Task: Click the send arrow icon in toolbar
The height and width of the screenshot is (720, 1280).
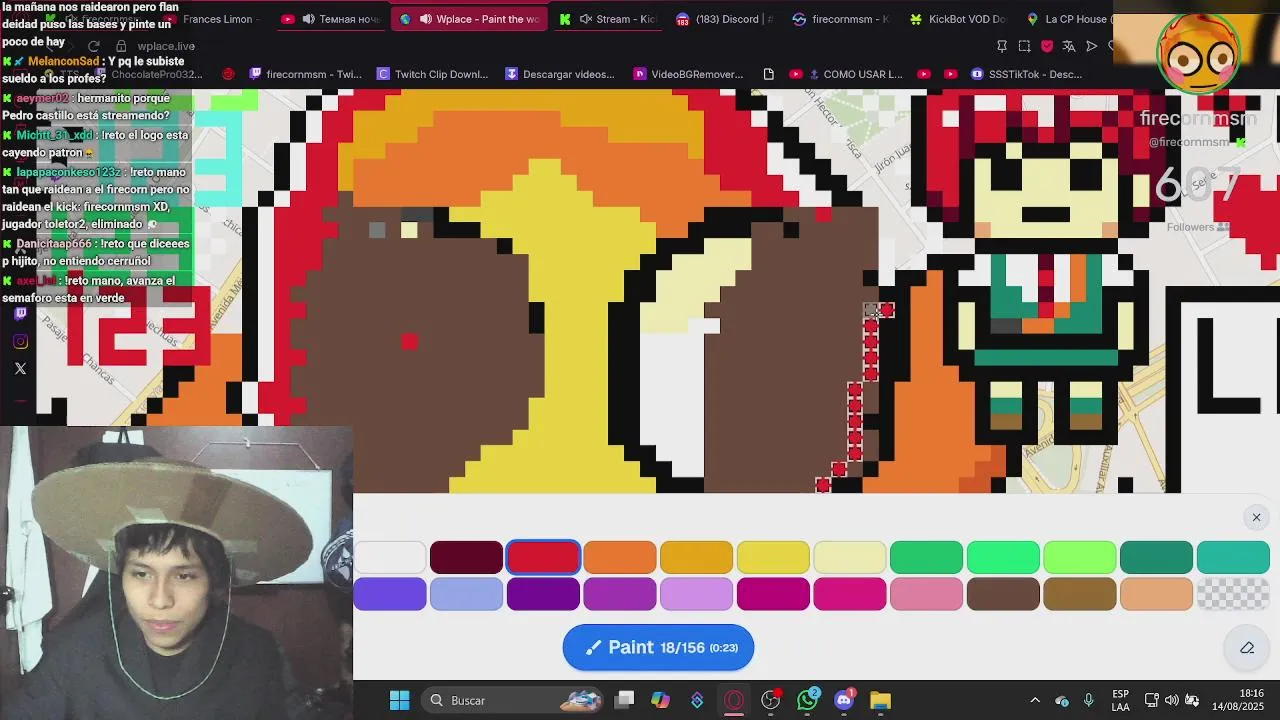Action: [1092, 46]
